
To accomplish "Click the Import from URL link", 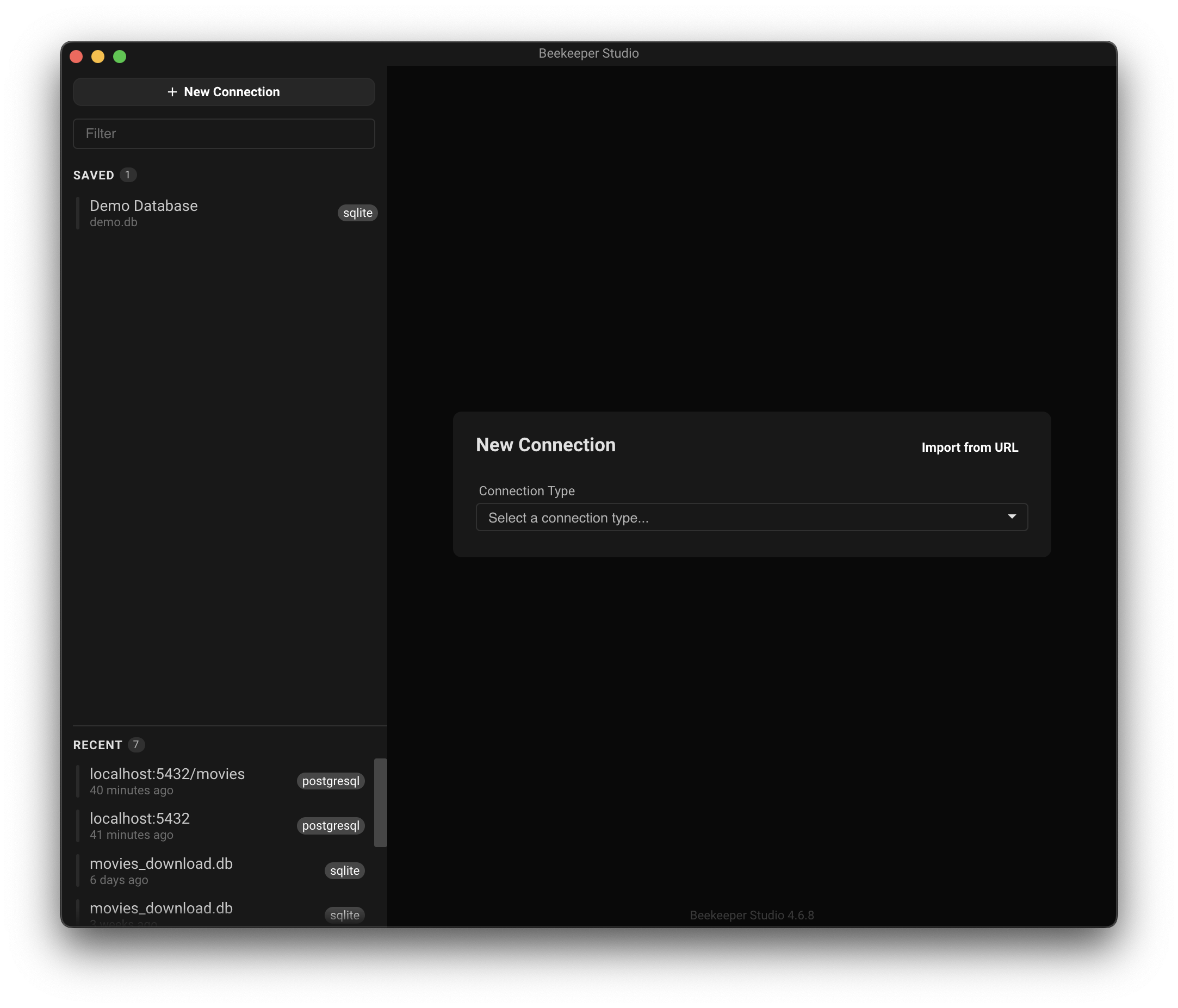I will point(969,448).
